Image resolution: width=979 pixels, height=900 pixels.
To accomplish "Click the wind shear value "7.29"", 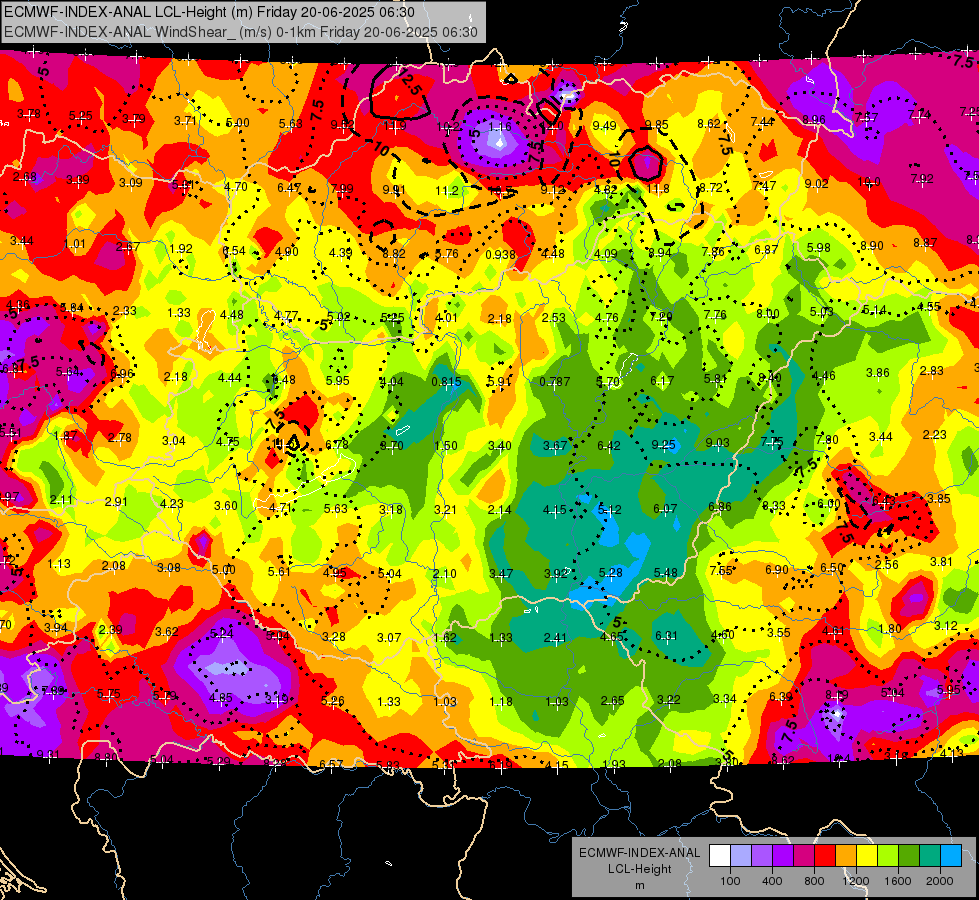I will pos(661,317).
